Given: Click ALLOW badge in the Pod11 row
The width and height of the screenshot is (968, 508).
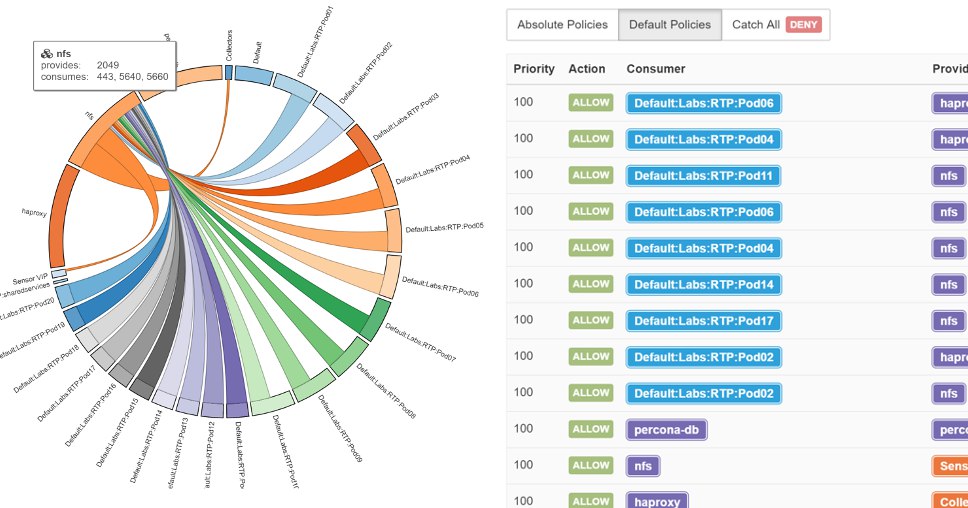Looking at the screenshot, I should click(591, 175).
